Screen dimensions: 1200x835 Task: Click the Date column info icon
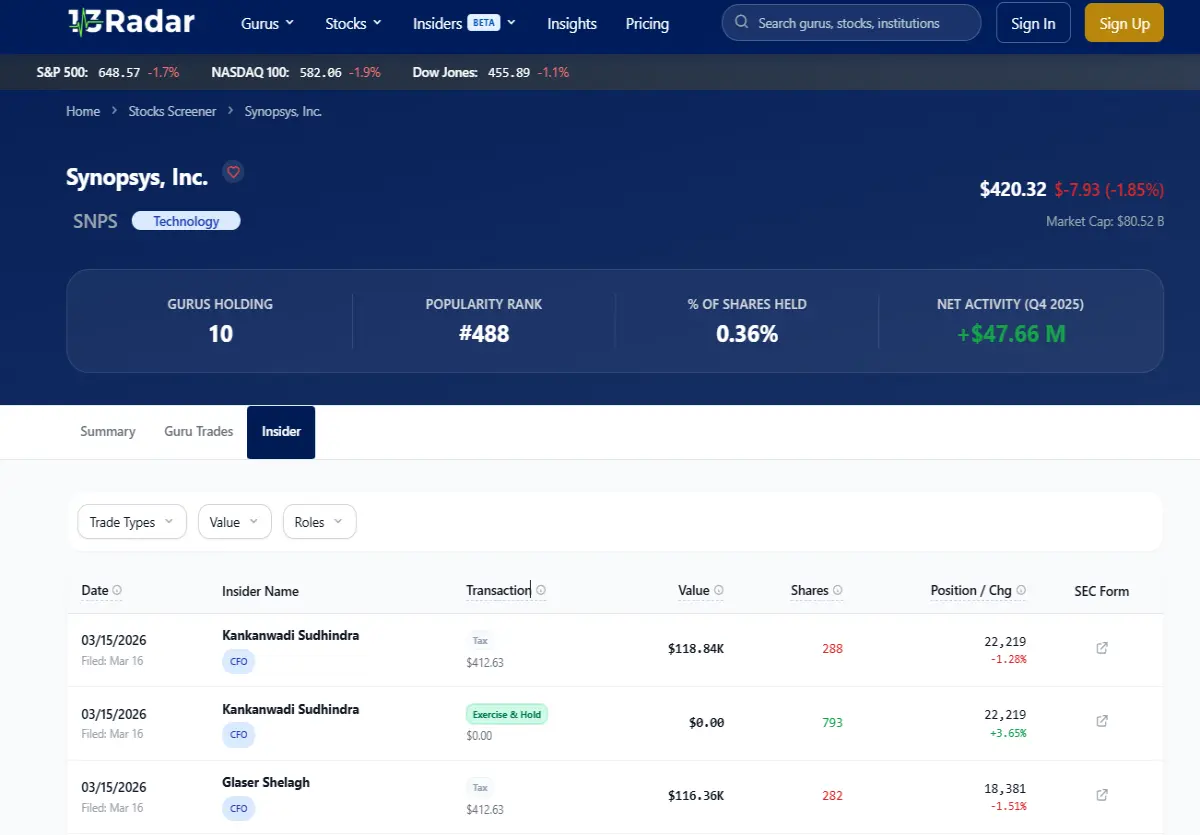117,590
